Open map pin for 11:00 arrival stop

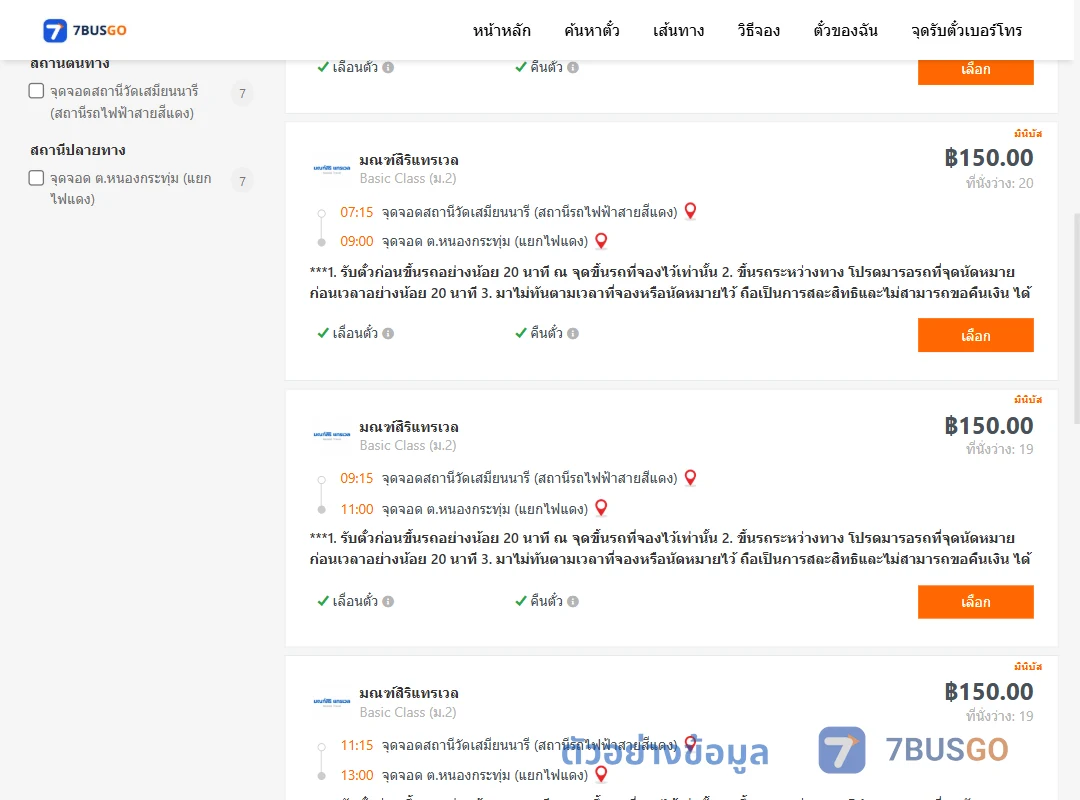tap(601, 508)
